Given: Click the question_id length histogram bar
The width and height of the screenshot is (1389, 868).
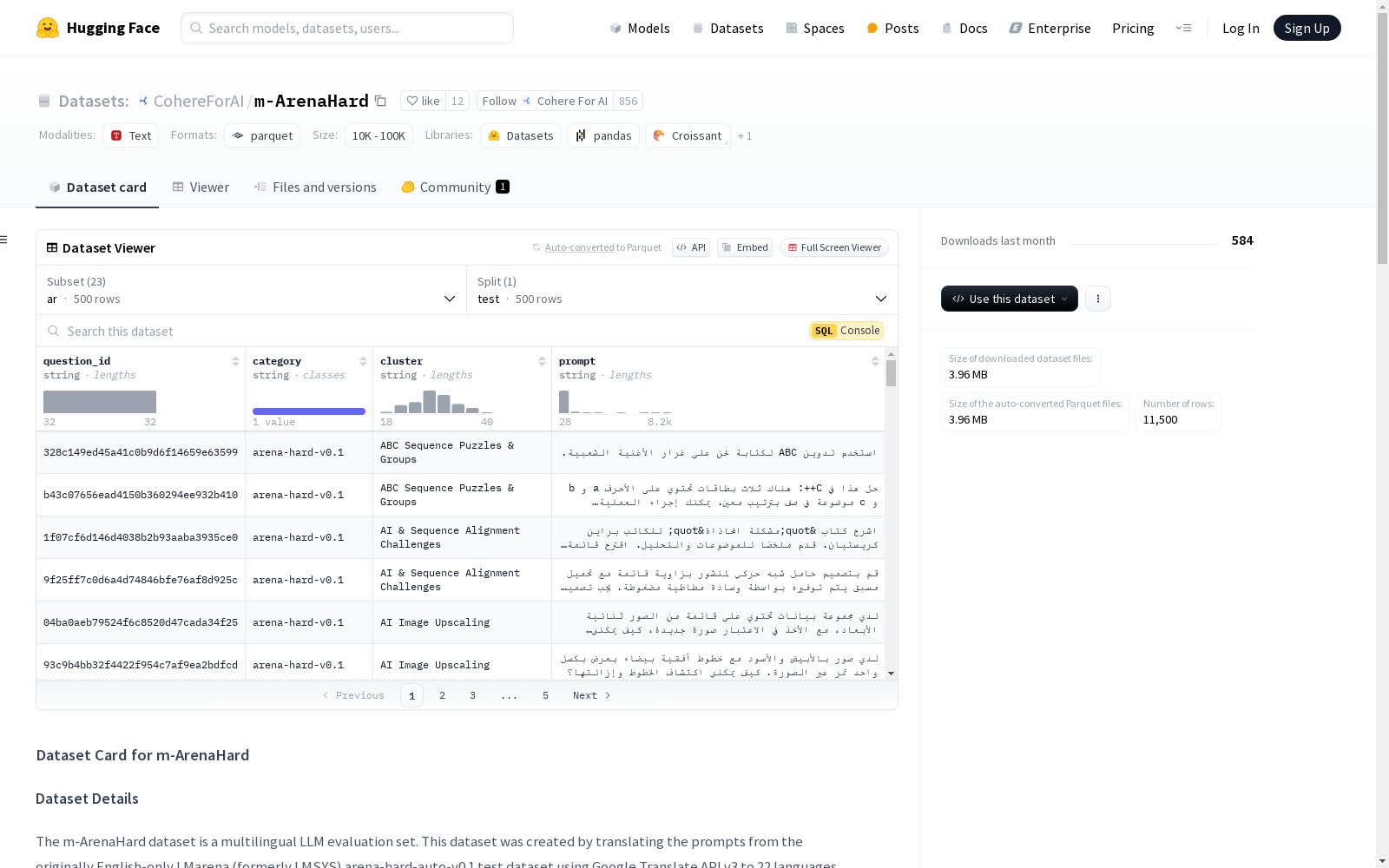Looking at the screenshot, I should [100, 402].
